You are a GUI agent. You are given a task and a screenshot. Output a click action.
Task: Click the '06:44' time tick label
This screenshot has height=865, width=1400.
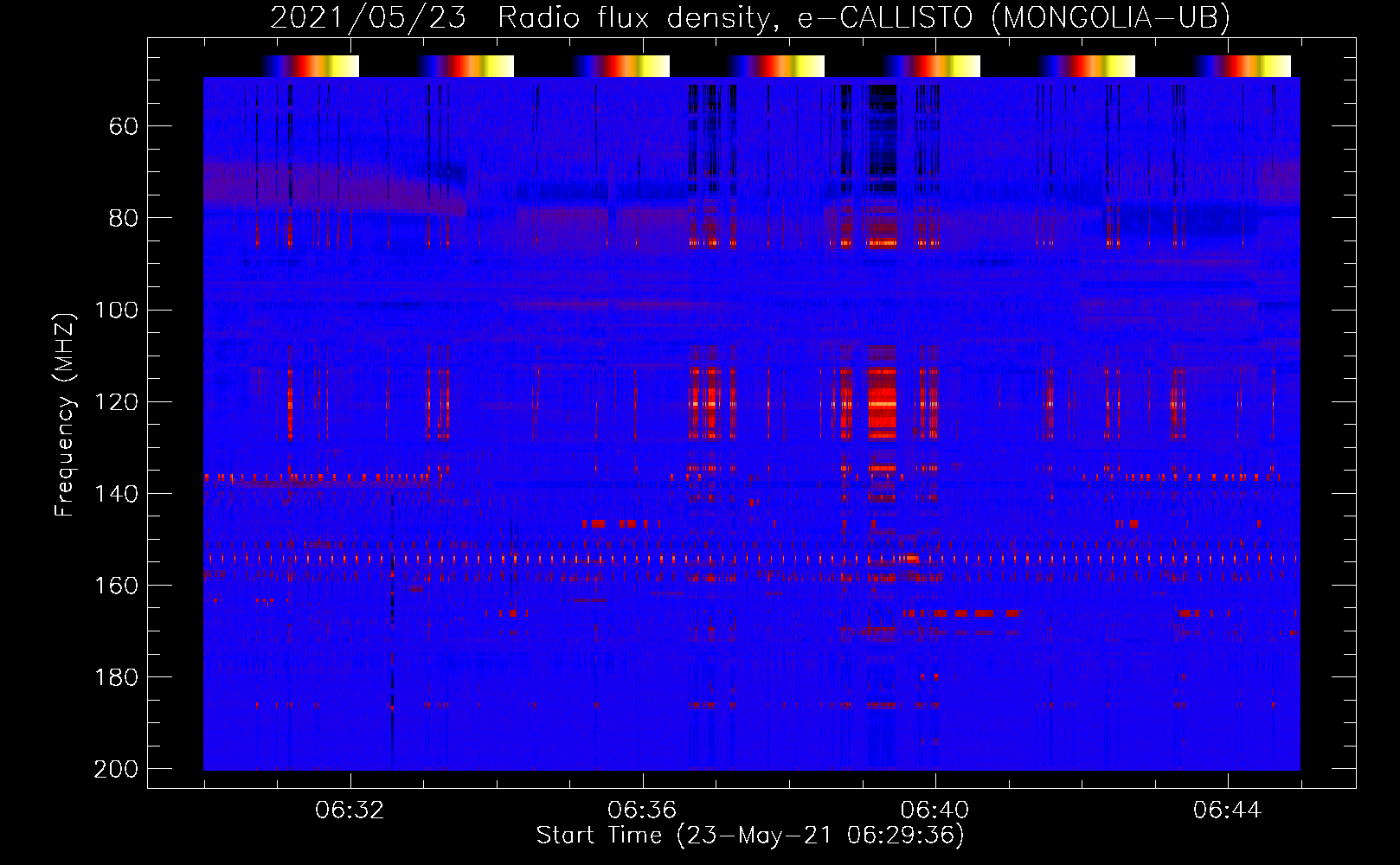pos(1227,811)
